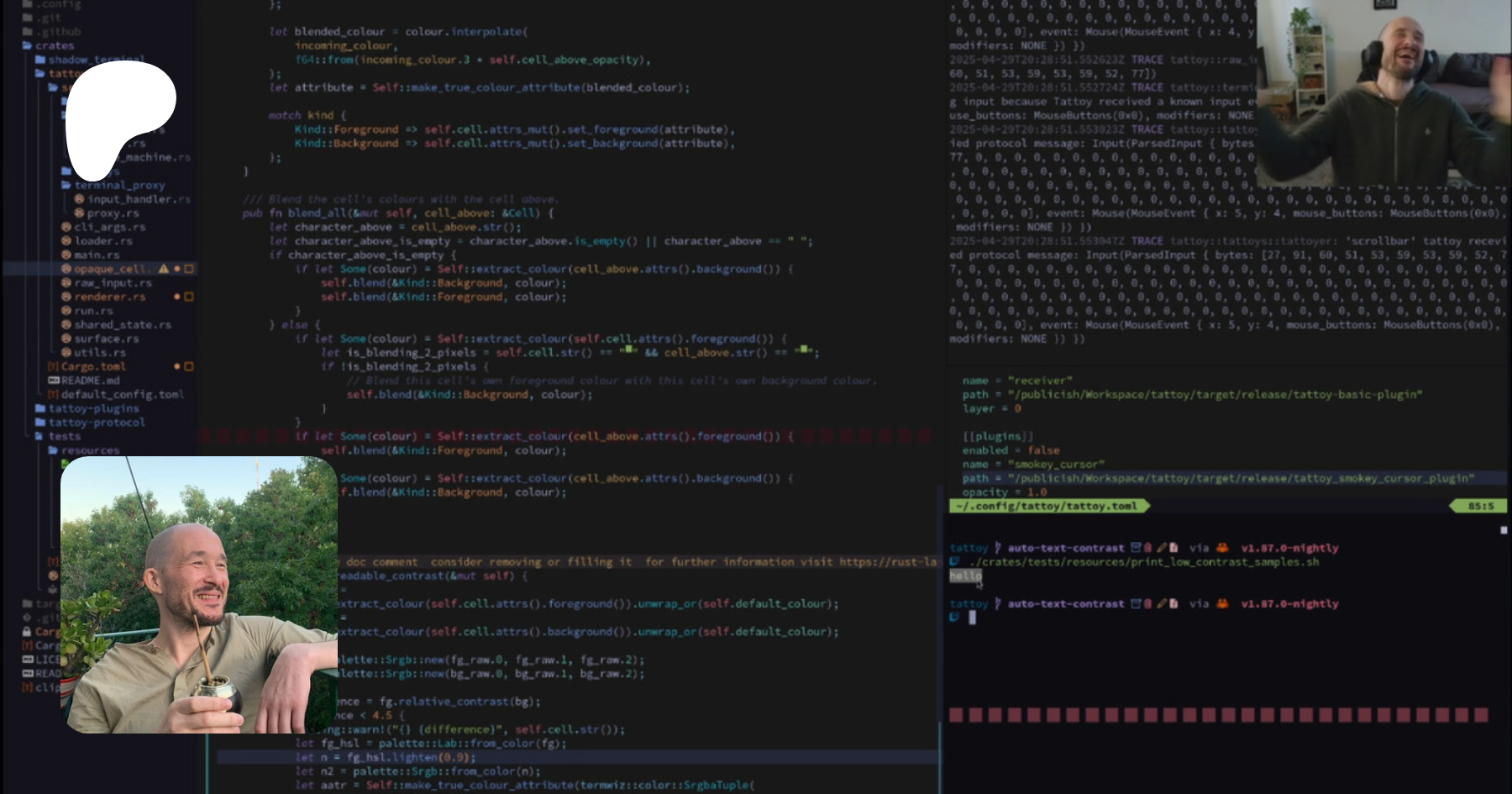Click the modified square marker on renderer.rs
The image size is (1512, 794).
[189, 297]
